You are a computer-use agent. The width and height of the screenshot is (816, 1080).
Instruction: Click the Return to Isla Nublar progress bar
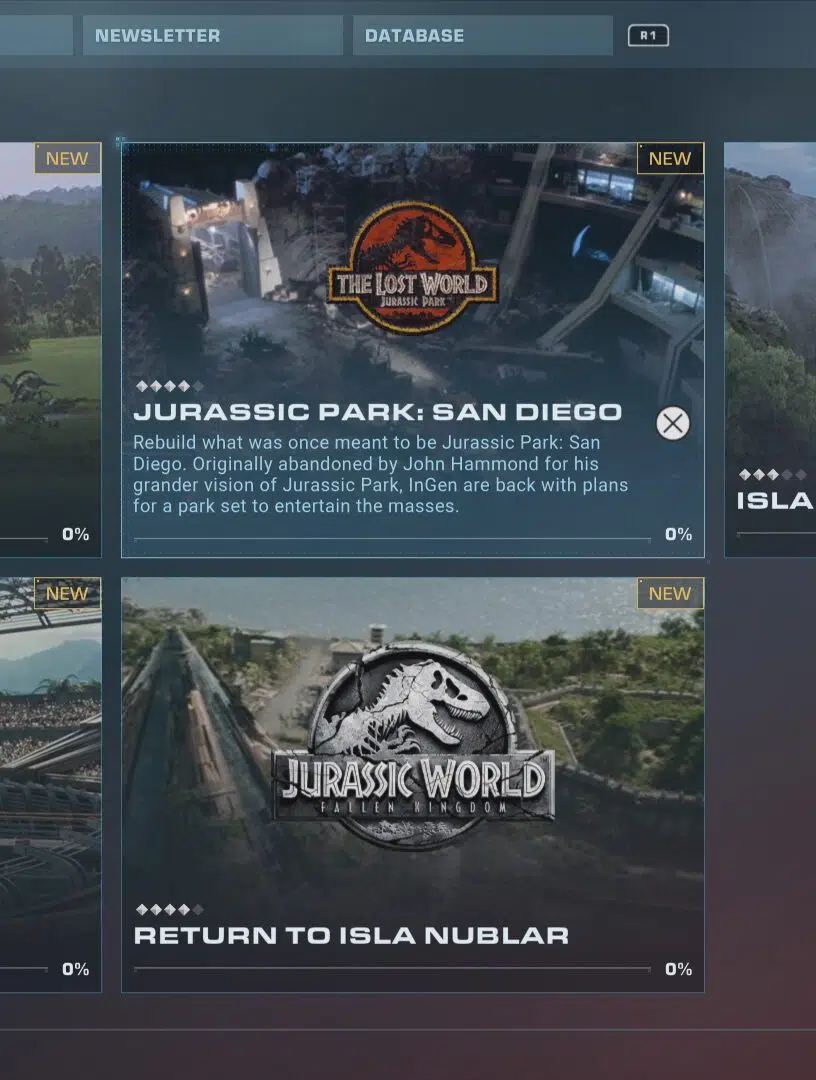pos(393,968)
